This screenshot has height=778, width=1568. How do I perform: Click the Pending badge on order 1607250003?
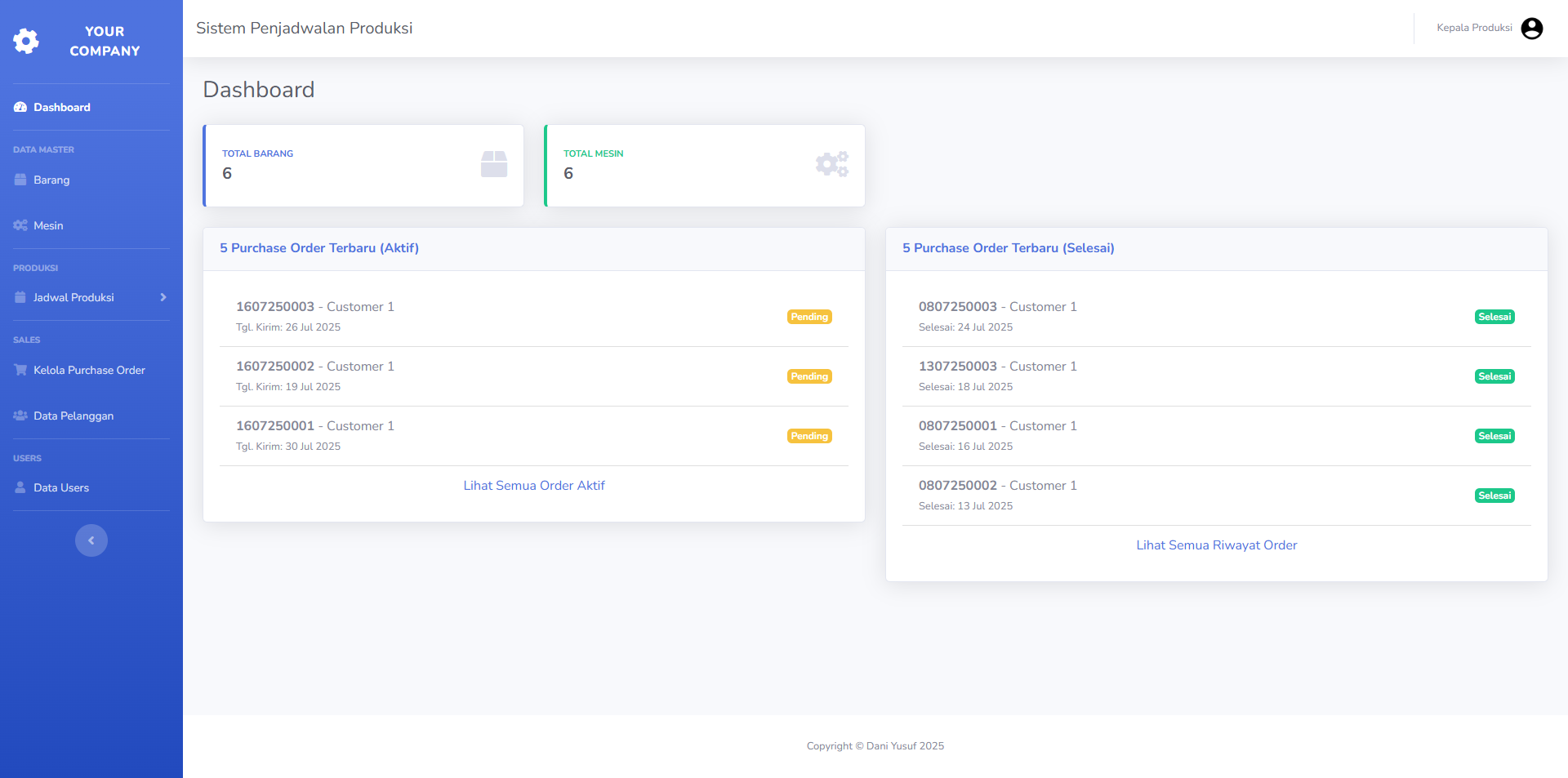point(808,317)
